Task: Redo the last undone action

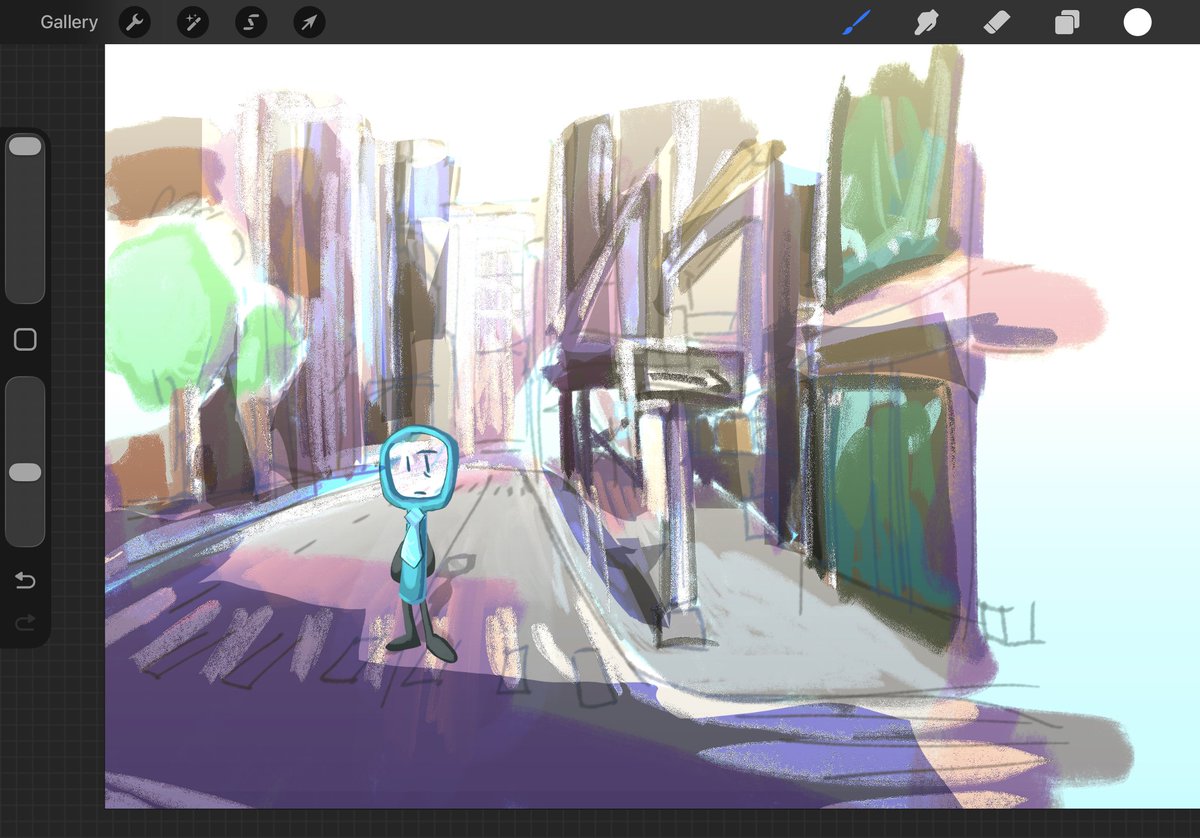Action: 25,623
